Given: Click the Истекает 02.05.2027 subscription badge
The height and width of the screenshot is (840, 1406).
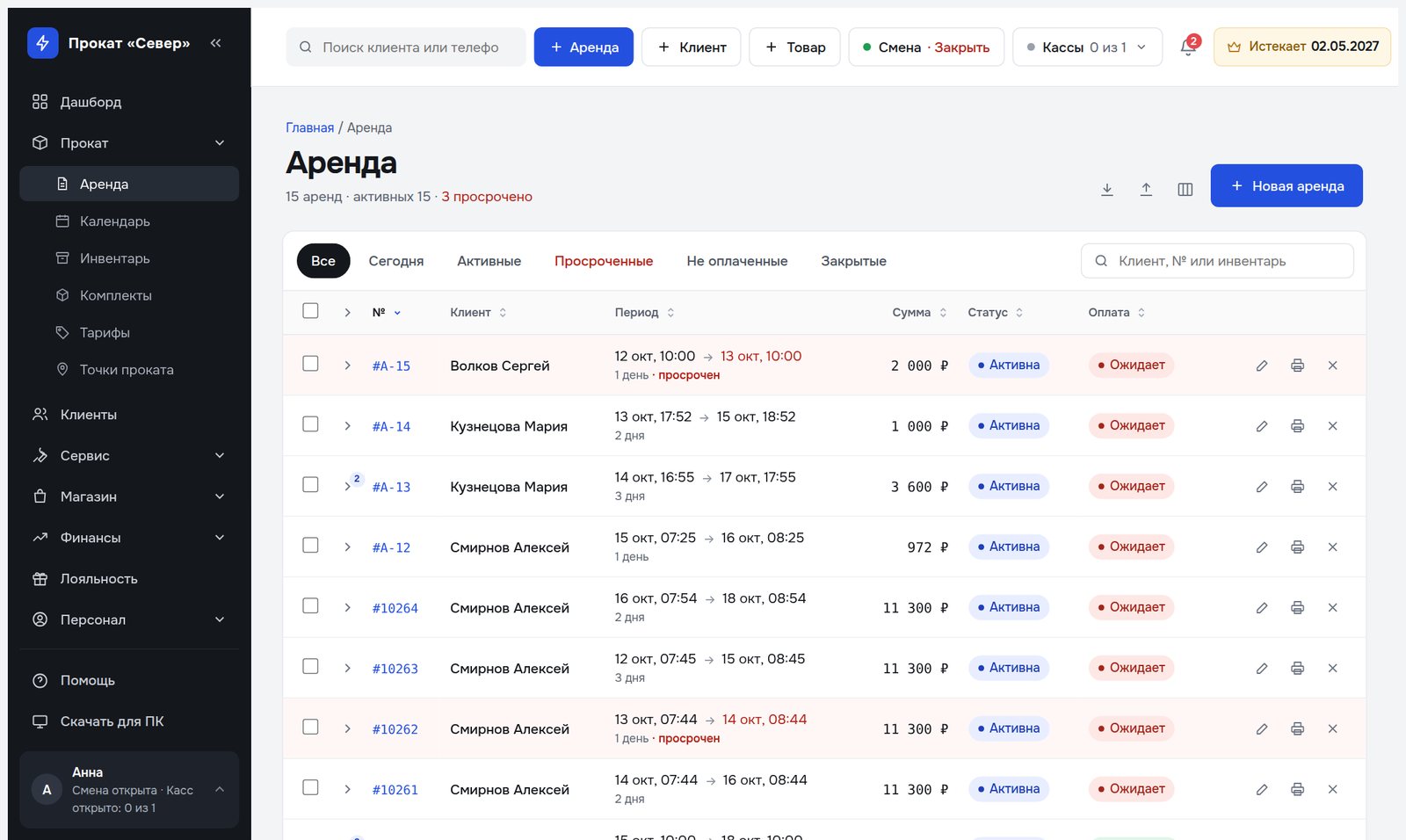Looking at the screenshot, I should (1302, 47).
